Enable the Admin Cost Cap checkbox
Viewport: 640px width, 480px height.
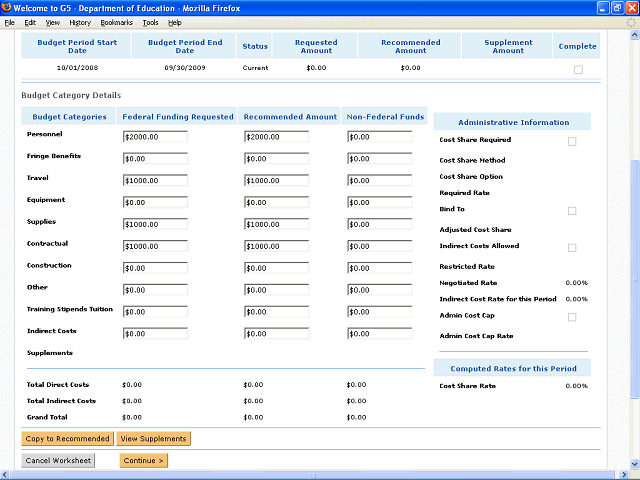point(572,317)
